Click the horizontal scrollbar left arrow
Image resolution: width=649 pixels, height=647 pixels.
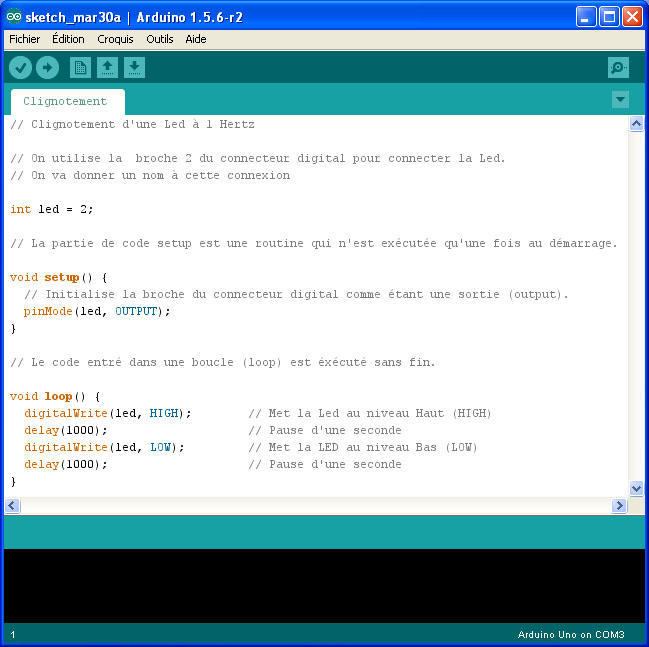point(12,506)
